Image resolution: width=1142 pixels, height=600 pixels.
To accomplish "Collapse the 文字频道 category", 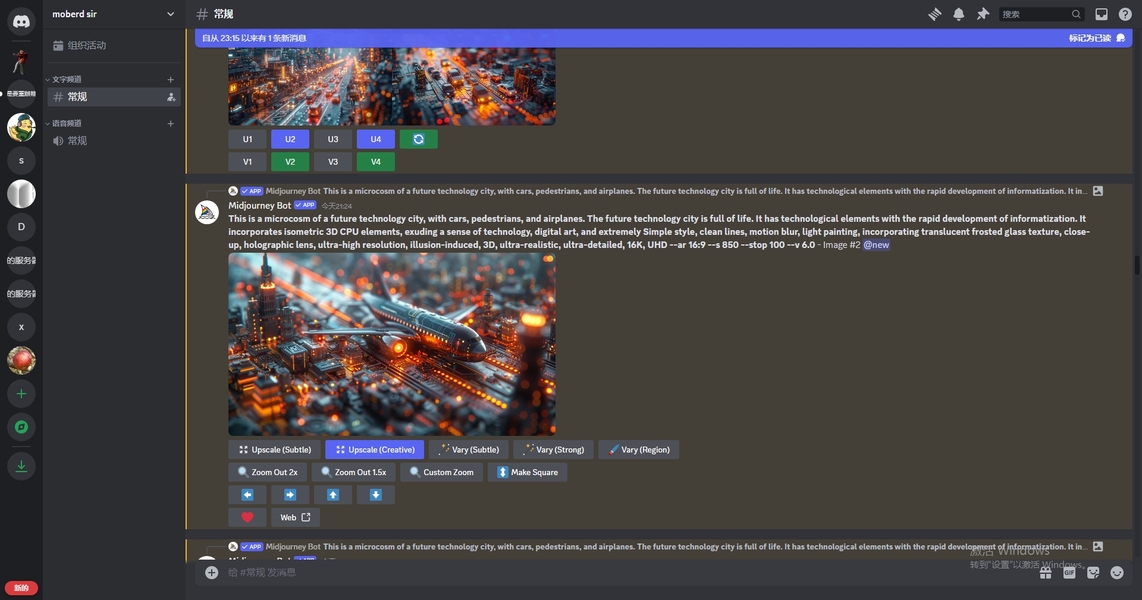I will click(64, 79).
